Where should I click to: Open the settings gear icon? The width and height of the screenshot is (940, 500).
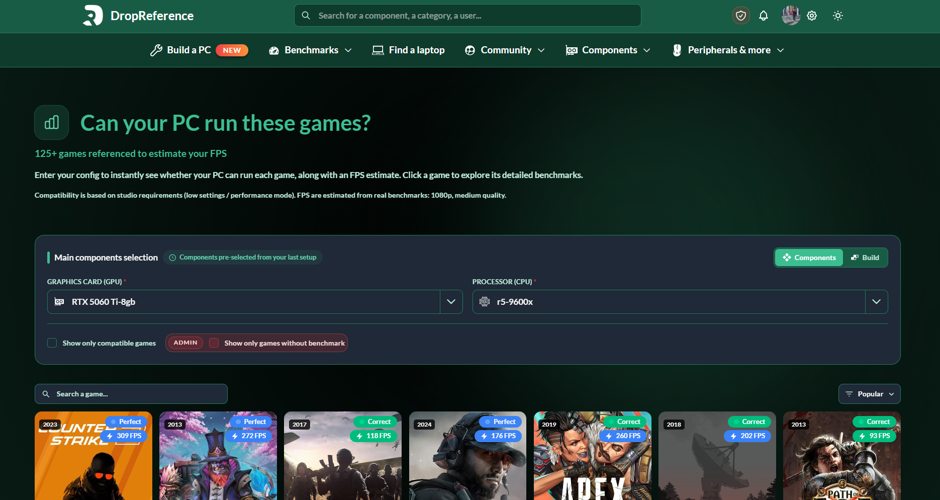coord(812,16)
